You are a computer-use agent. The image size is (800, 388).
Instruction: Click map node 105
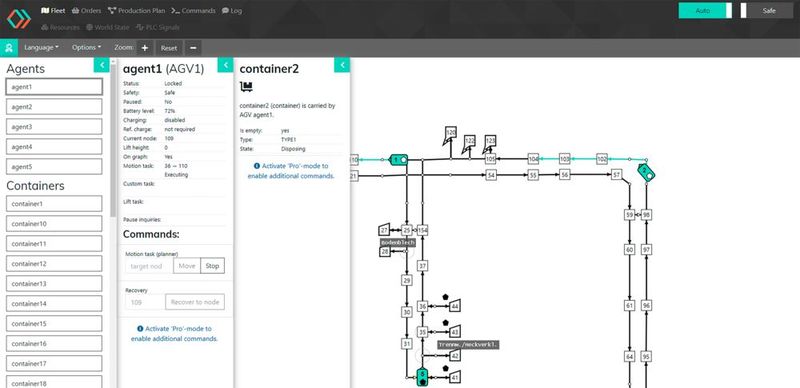click(x=490, y=159)
